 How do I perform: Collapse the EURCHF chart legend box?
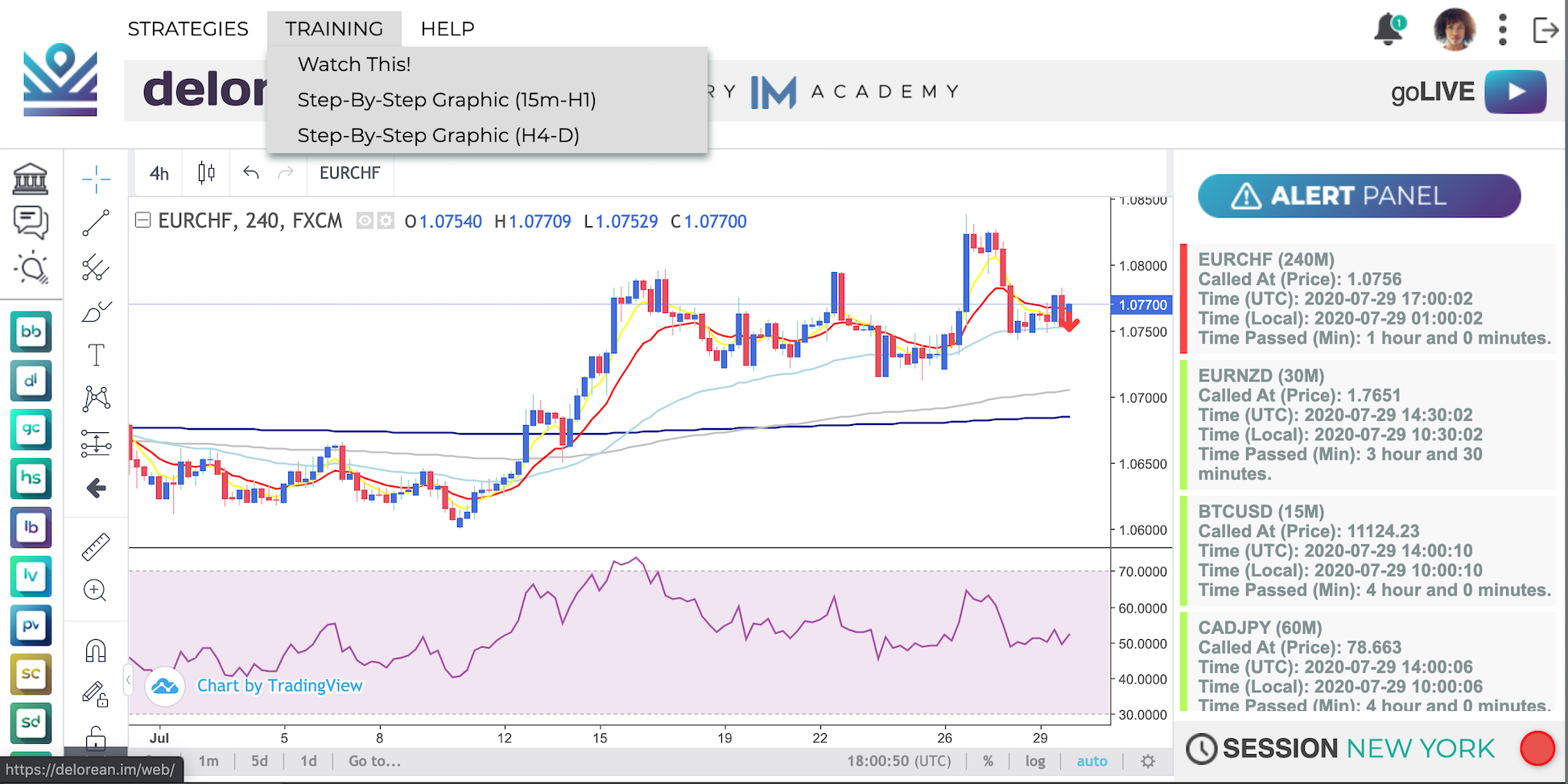tap(142, 221)
